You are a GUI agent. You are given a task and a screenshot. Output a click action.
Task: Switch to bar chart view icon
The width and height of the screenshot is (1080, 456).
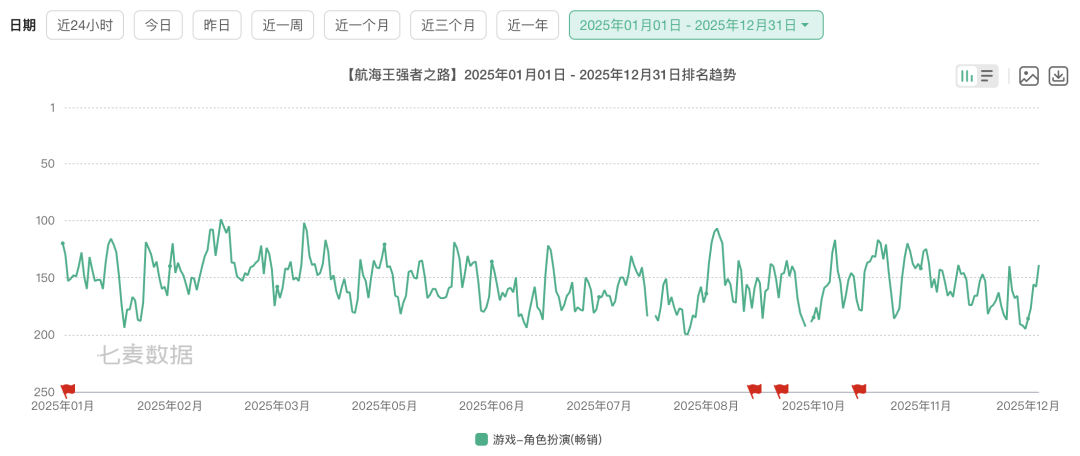click(x=967, y=76)
